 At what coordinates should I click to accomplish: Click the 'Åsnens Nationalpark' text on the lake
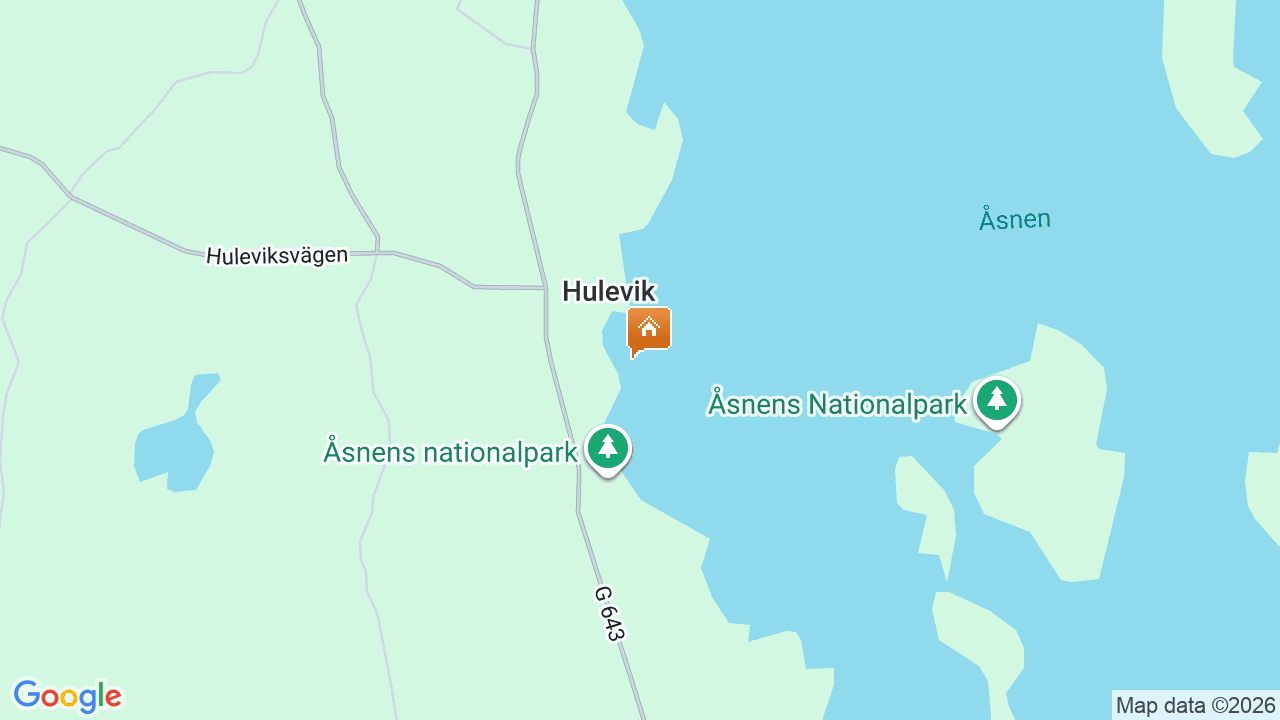tap(837, 404)
